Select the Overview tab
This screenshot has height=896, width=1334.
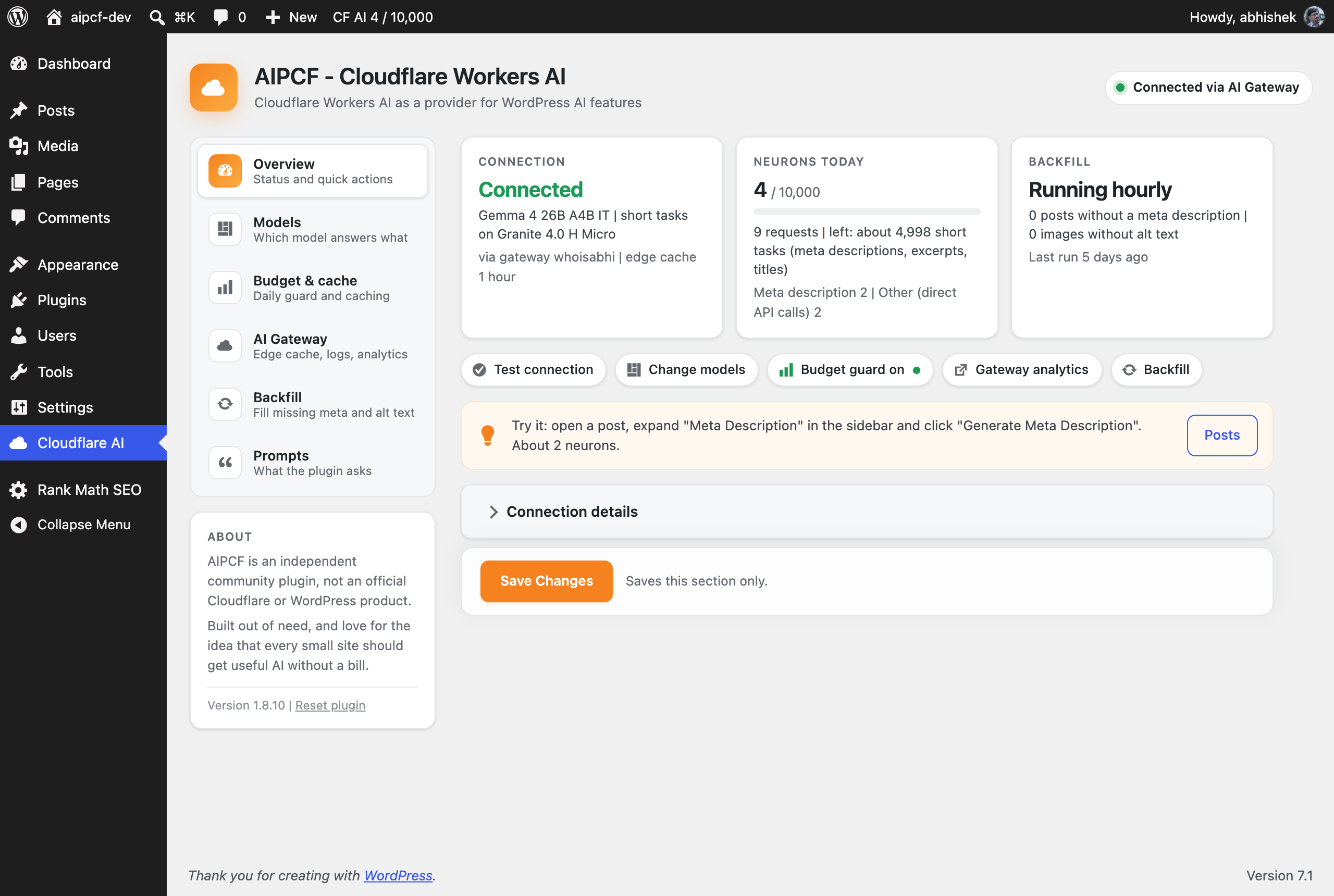313,170
